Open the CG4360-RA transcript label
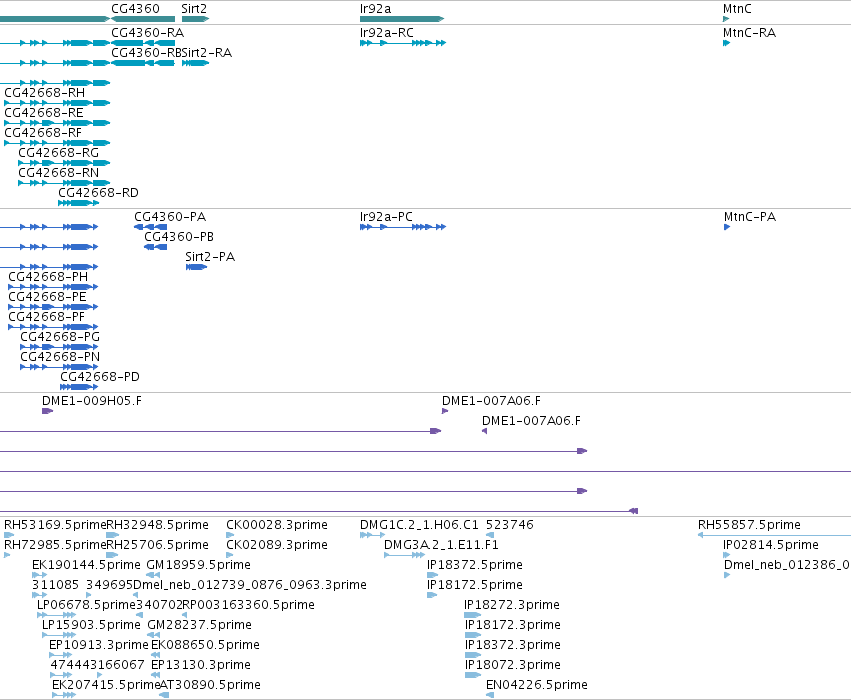The height and width of the screenshot is (700, 851). point(148,33)
